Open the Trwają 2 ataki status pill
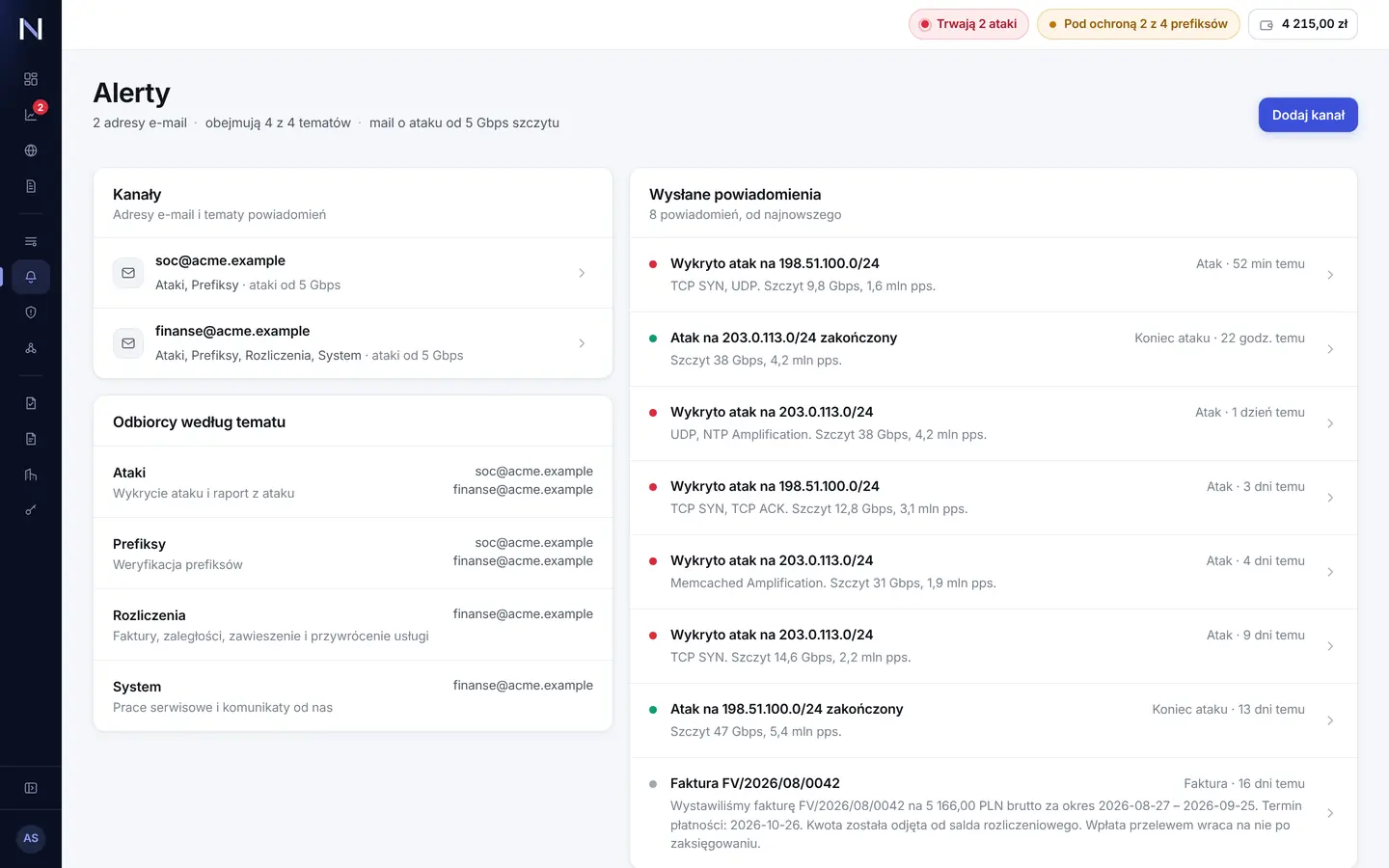 point(968,24)
